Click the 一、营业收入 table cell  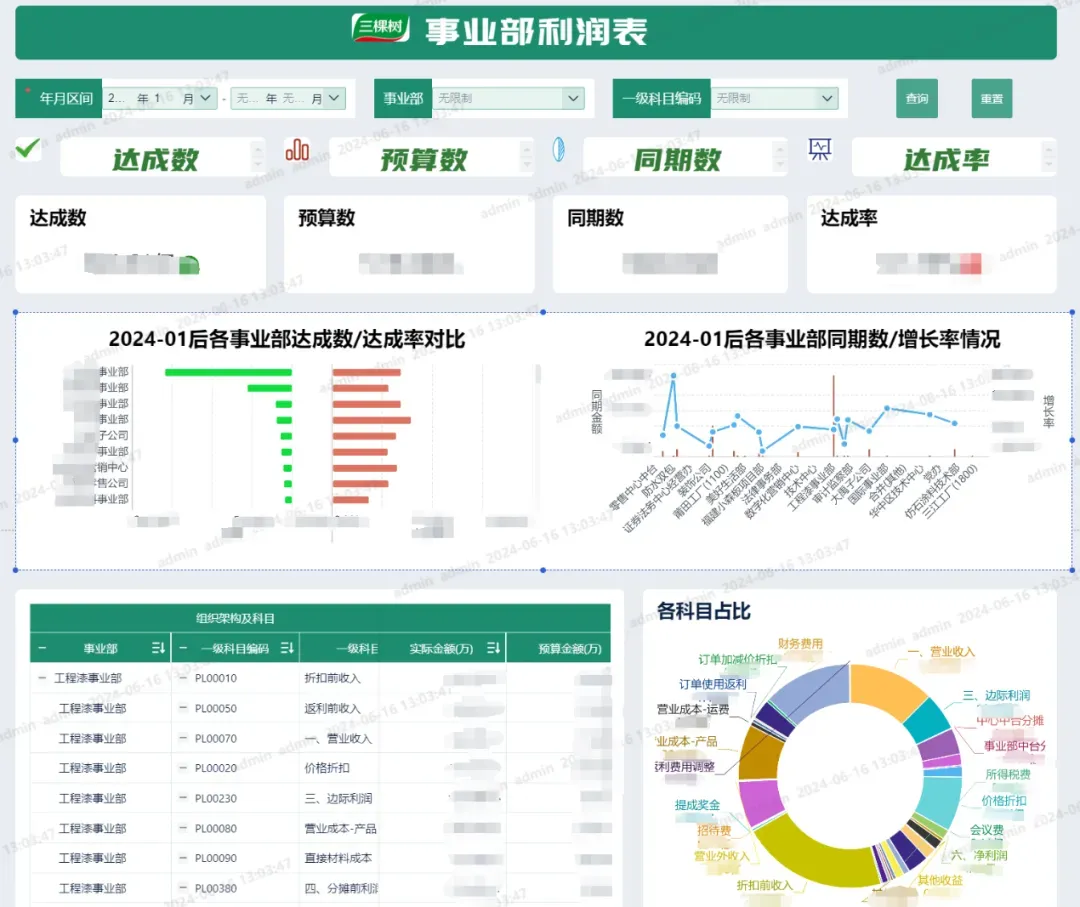338,738
